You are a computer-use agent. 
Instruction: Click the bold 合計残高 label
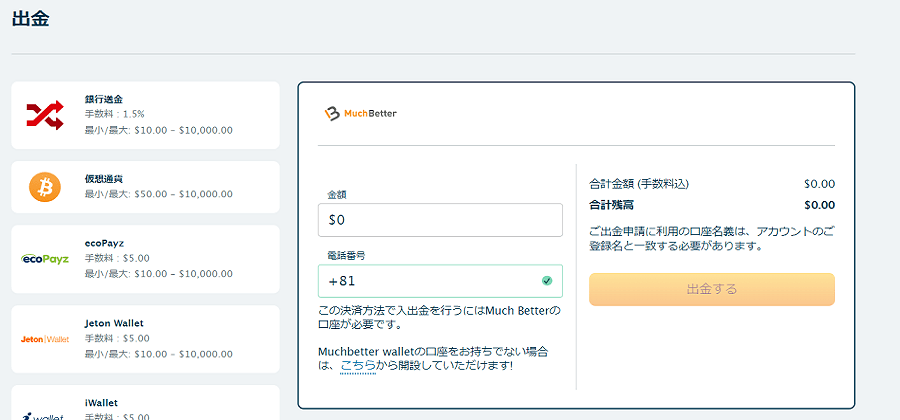(x=611, y=205)
